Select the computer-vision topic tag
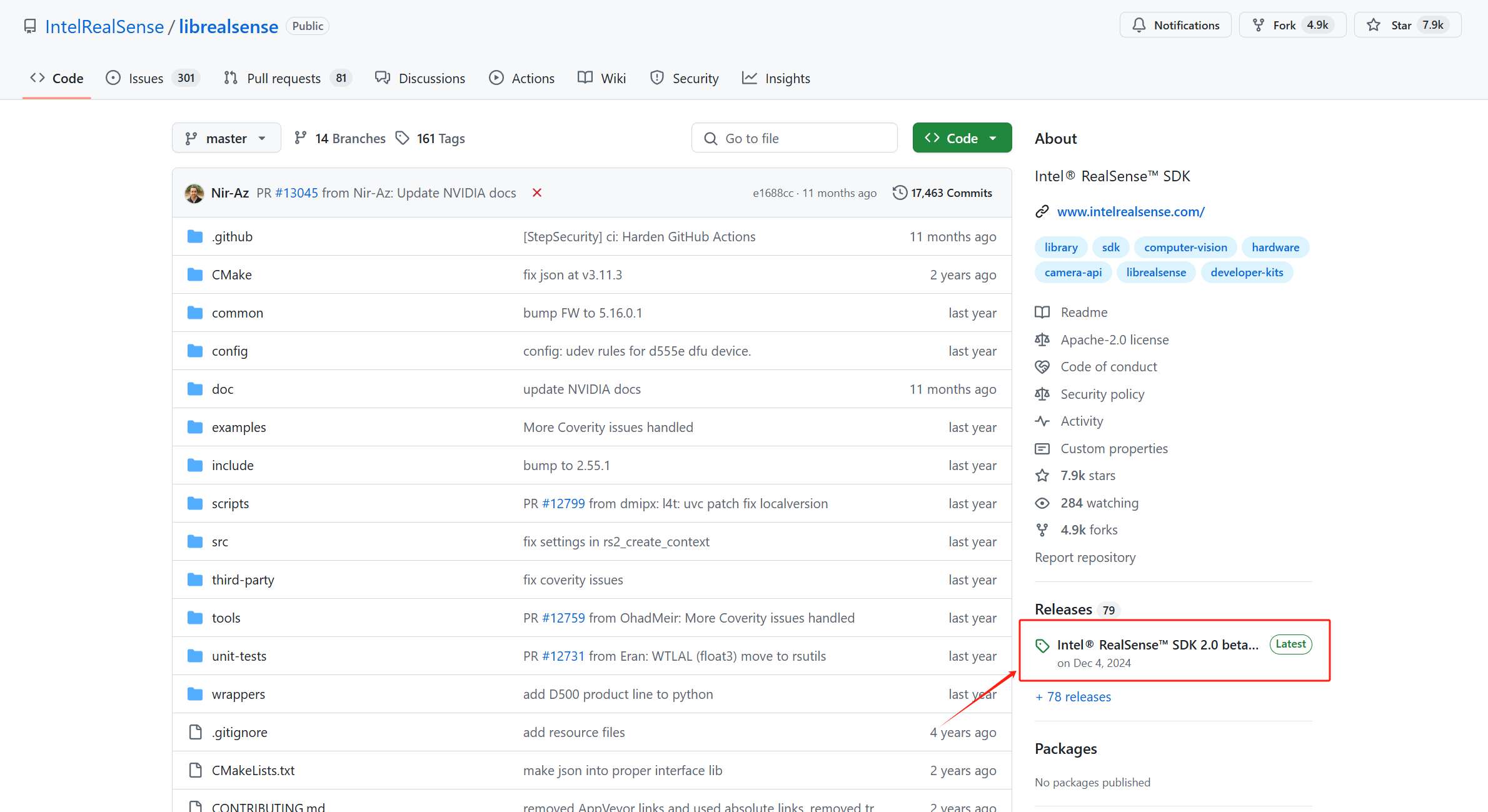The image size is (1488, 812). [1185, 247]
